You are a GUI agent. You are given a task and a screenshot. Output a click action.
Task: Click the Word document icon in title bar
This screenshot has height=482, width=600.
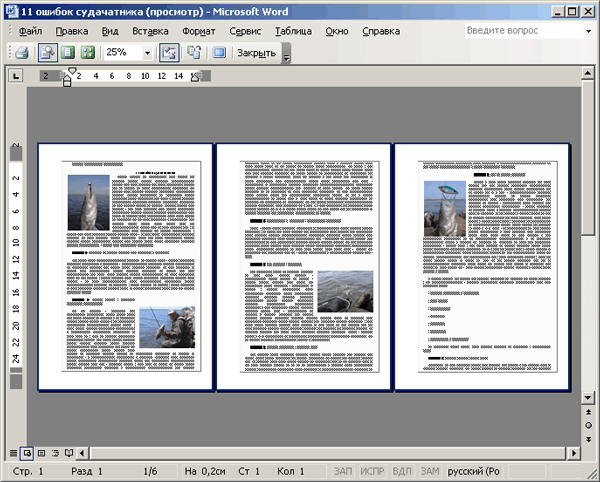pos(12,11)
